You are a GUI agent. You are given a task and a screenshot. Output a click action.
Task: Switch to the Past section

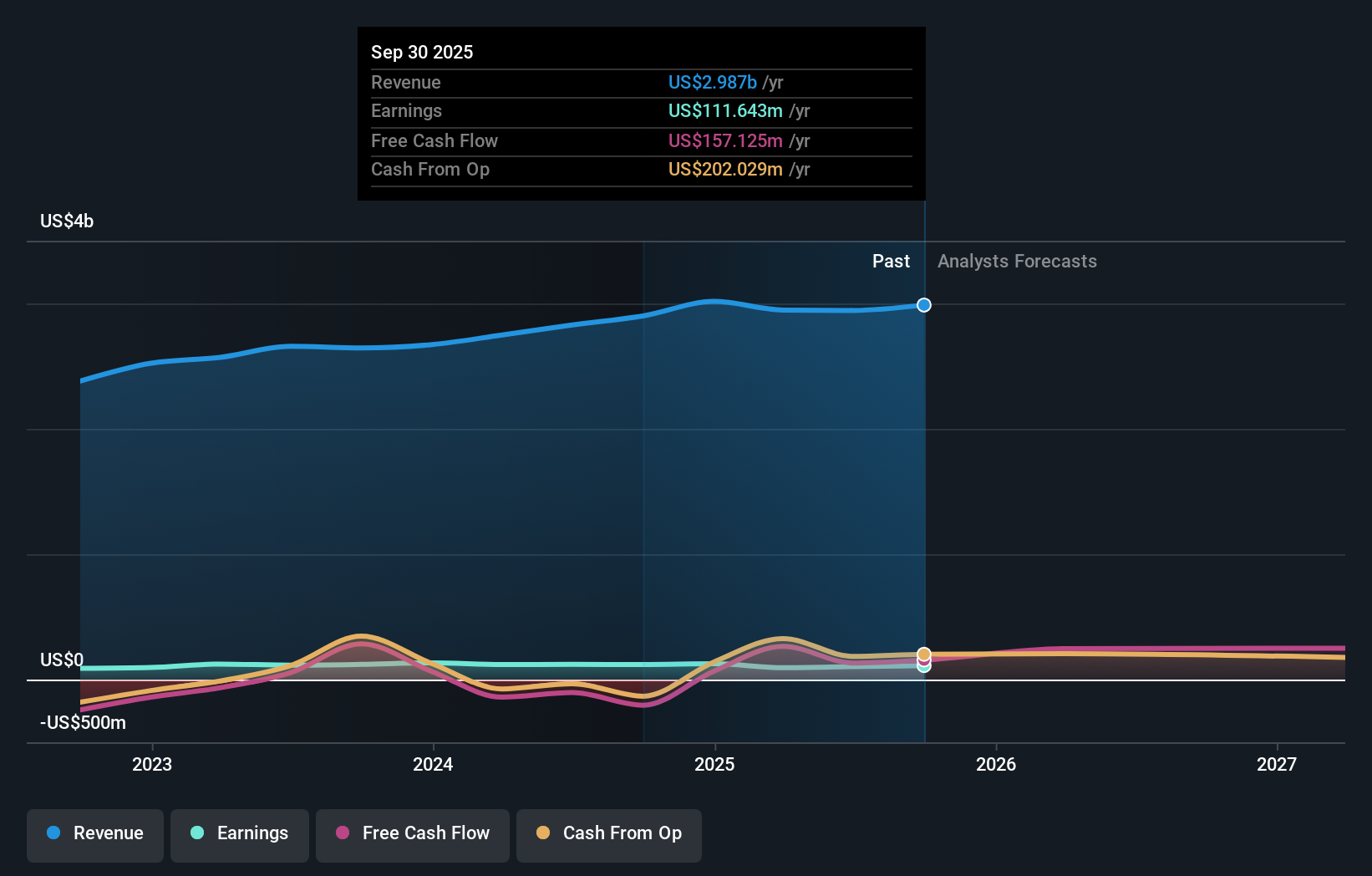(x=891, y=261)
